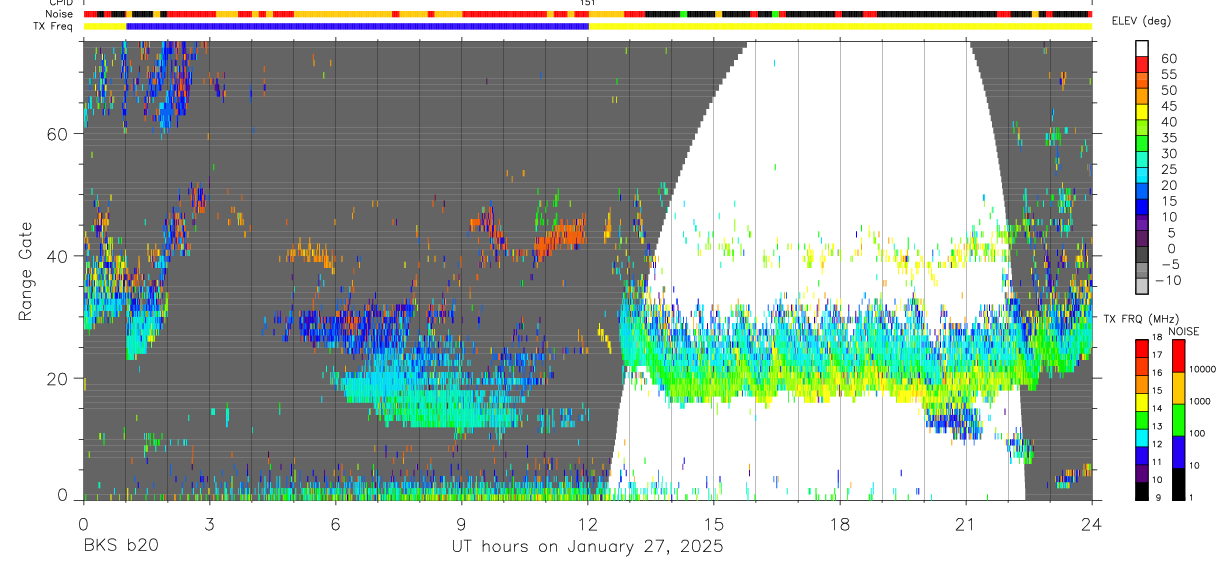Image resolution: width=1228 pixels, height=567 pixels.
Task: Select the 'Noise' row label at top left
Action: [x=61, y=14]
